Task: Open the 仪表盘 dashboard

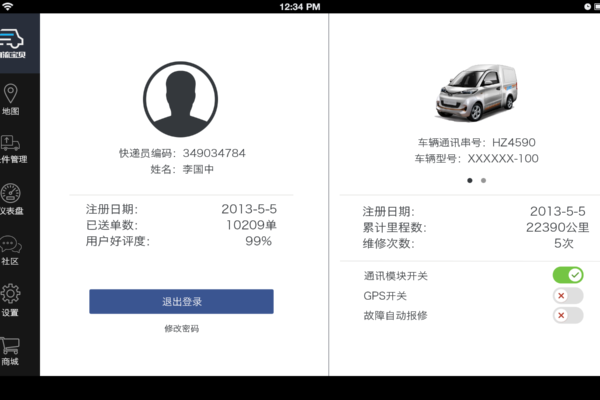Action: 11,199
